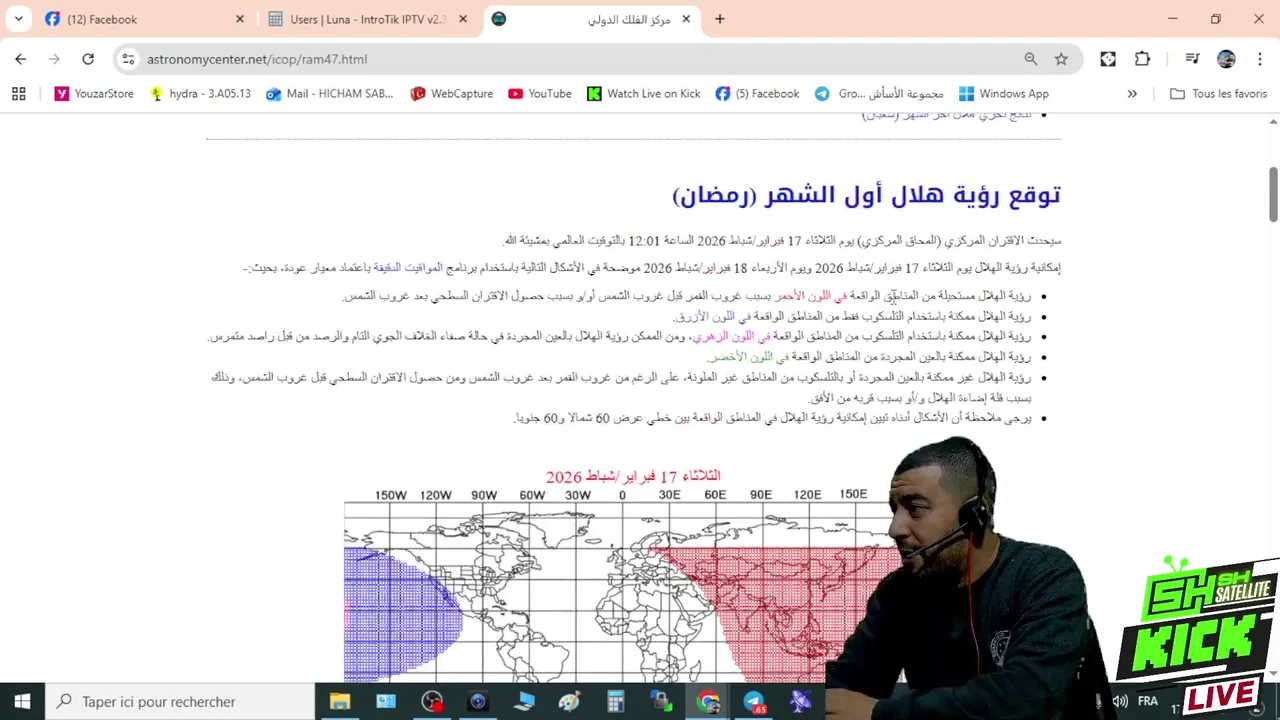Open the Telegram taskbar icon

pos(754,701)
